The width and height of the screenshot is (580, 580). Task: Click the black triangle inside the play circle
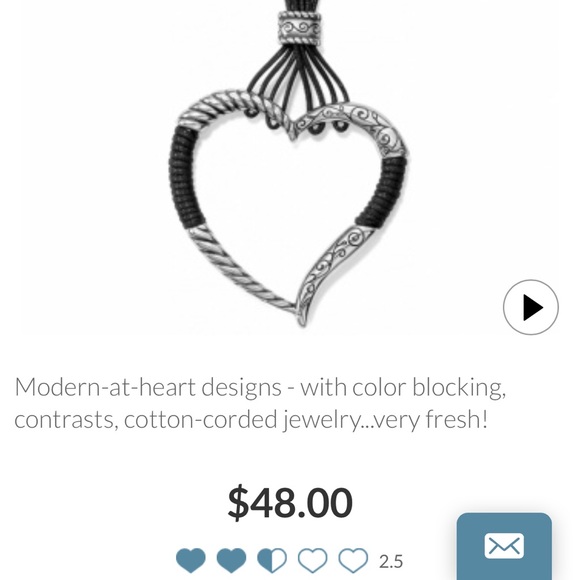533,307
